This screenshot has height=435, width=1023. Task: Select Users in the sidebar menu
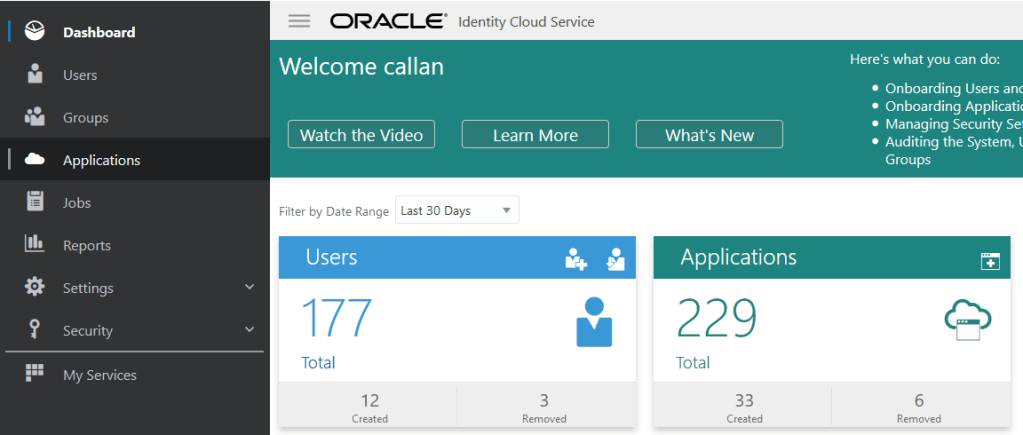tap(80, 75)
